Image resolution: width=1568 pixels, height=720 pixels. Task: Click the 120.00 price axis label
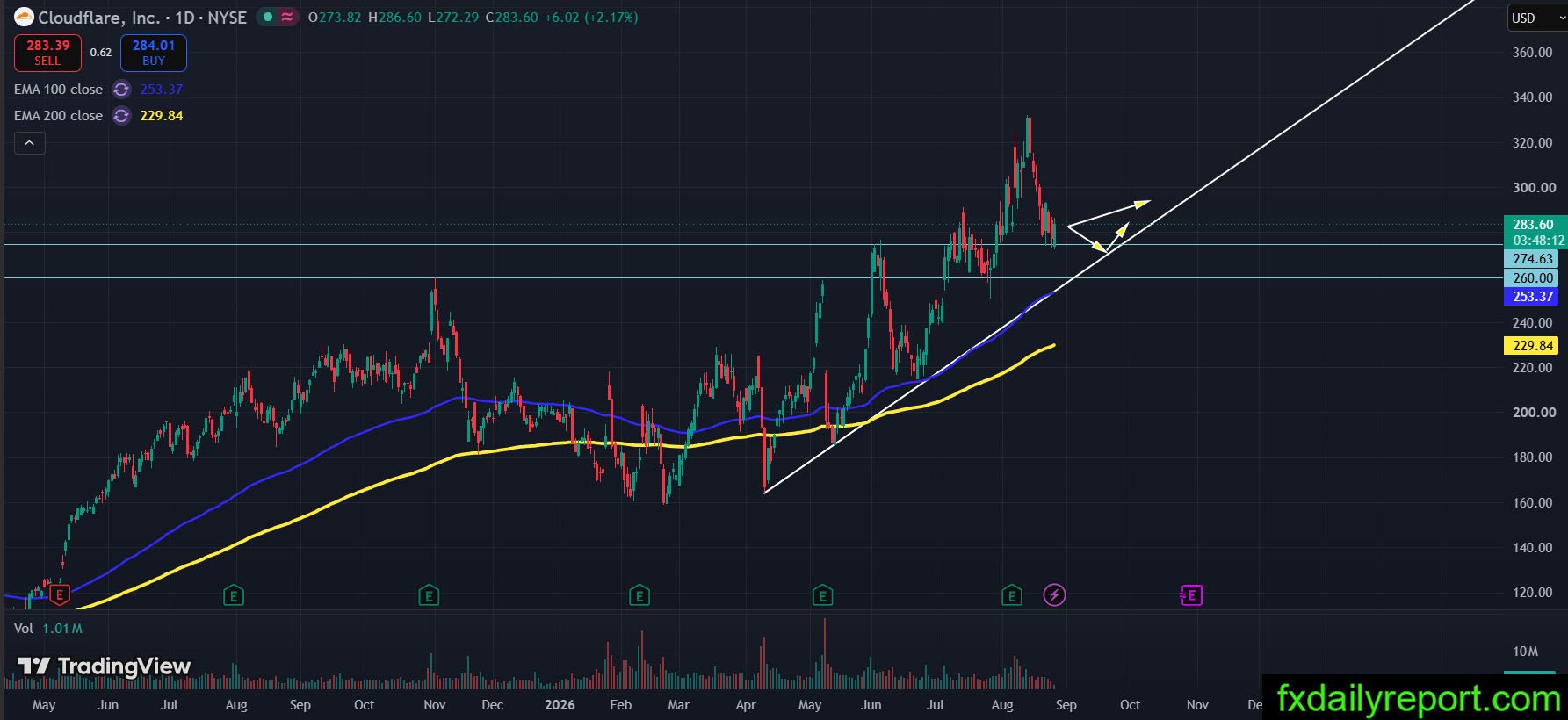[x=1533, y=593]
